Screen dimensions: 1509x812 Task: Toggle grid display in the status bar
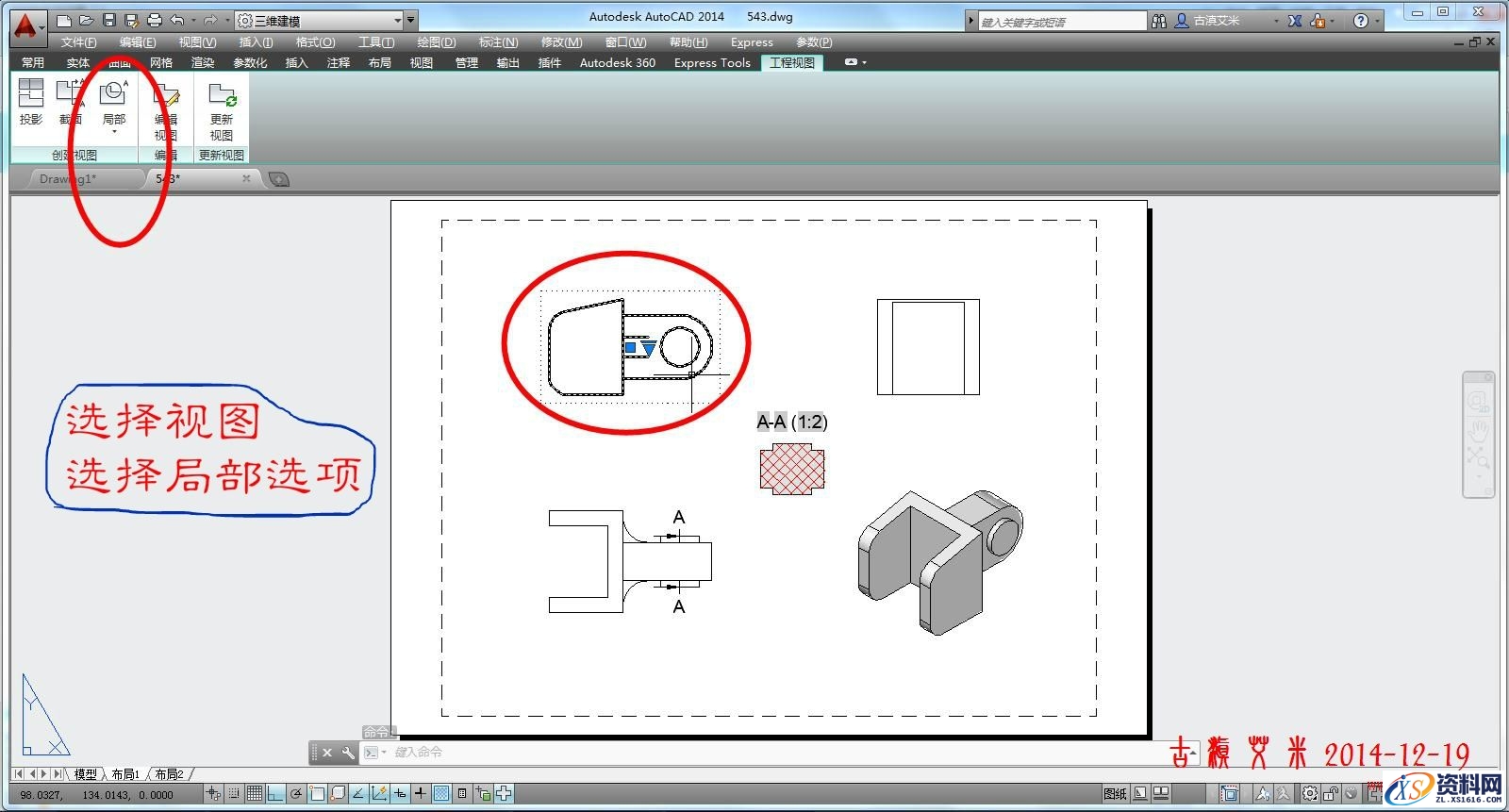pos(255,794)
